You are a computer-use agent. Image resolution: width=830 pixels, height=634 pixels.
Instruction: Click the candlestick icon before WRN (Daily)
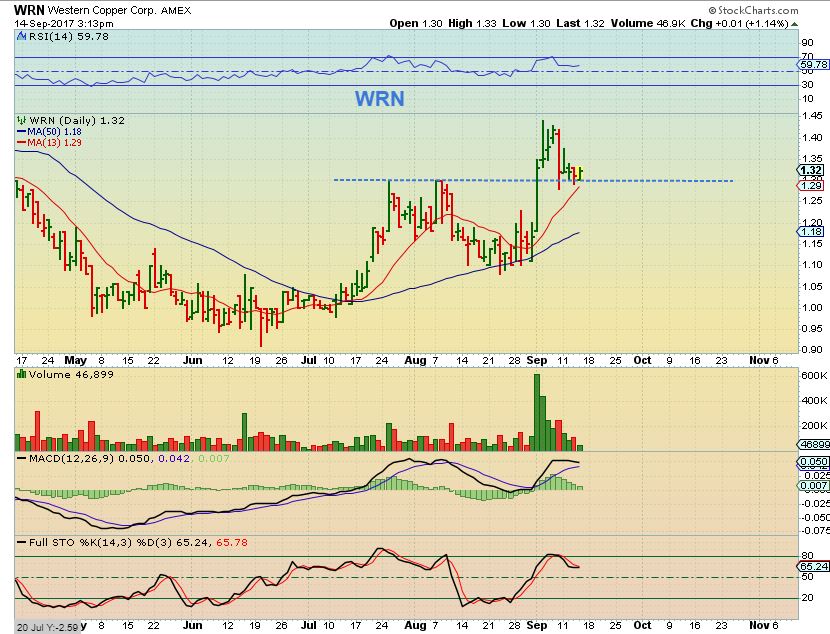[21, 120]
